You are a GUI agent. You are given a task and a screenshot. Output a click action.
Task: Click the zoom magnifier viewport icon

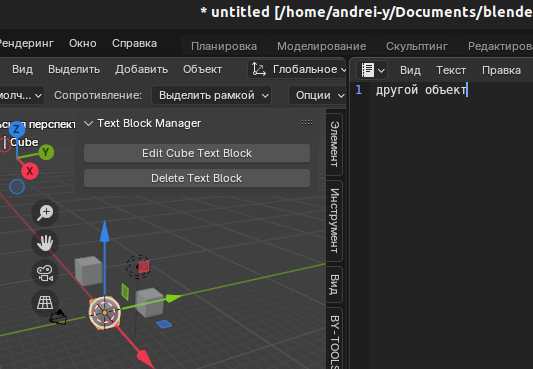(x=45, y=213)
